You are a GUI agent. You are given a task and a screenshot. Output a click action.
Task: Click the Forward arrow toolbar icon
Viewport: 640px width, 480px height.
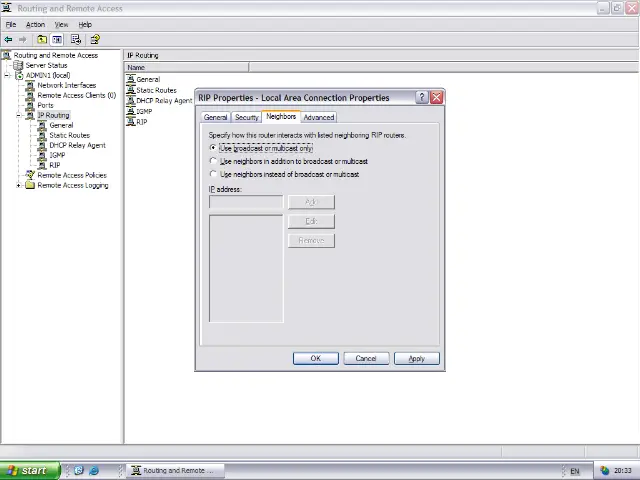(22, 40)
